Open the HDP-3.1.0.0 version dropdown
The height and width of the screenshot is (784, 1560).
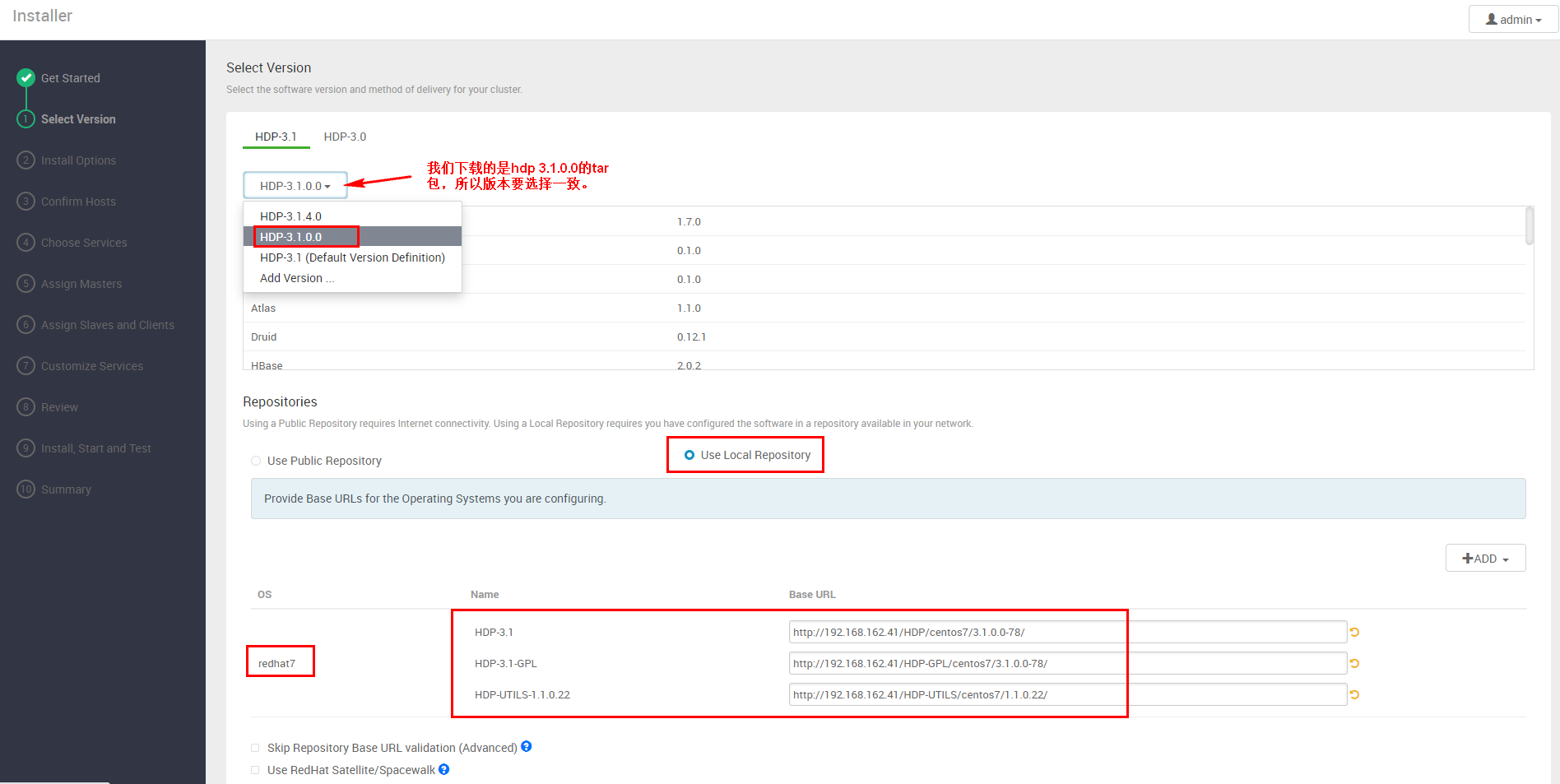(x=295, y=186)
